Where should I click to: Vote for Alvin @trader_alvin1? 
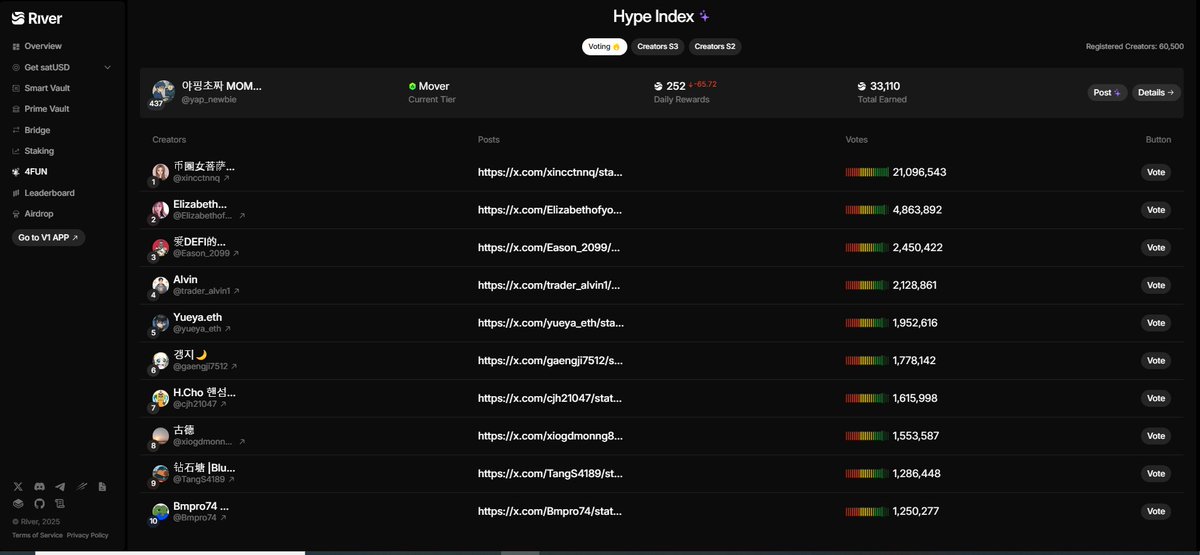coord(1156,285)
